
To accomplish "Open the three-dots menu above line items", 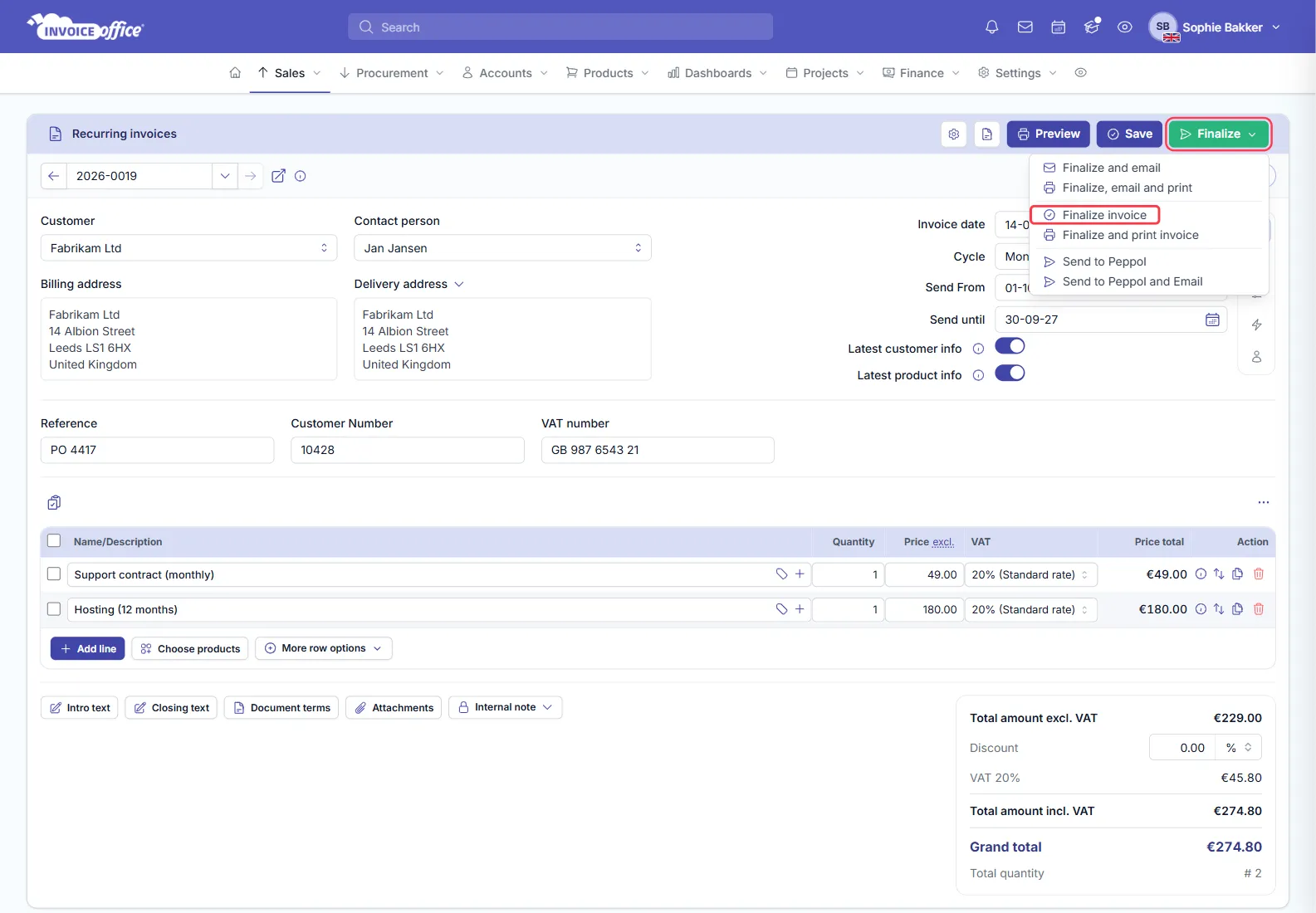I will tap(1264, 502).
